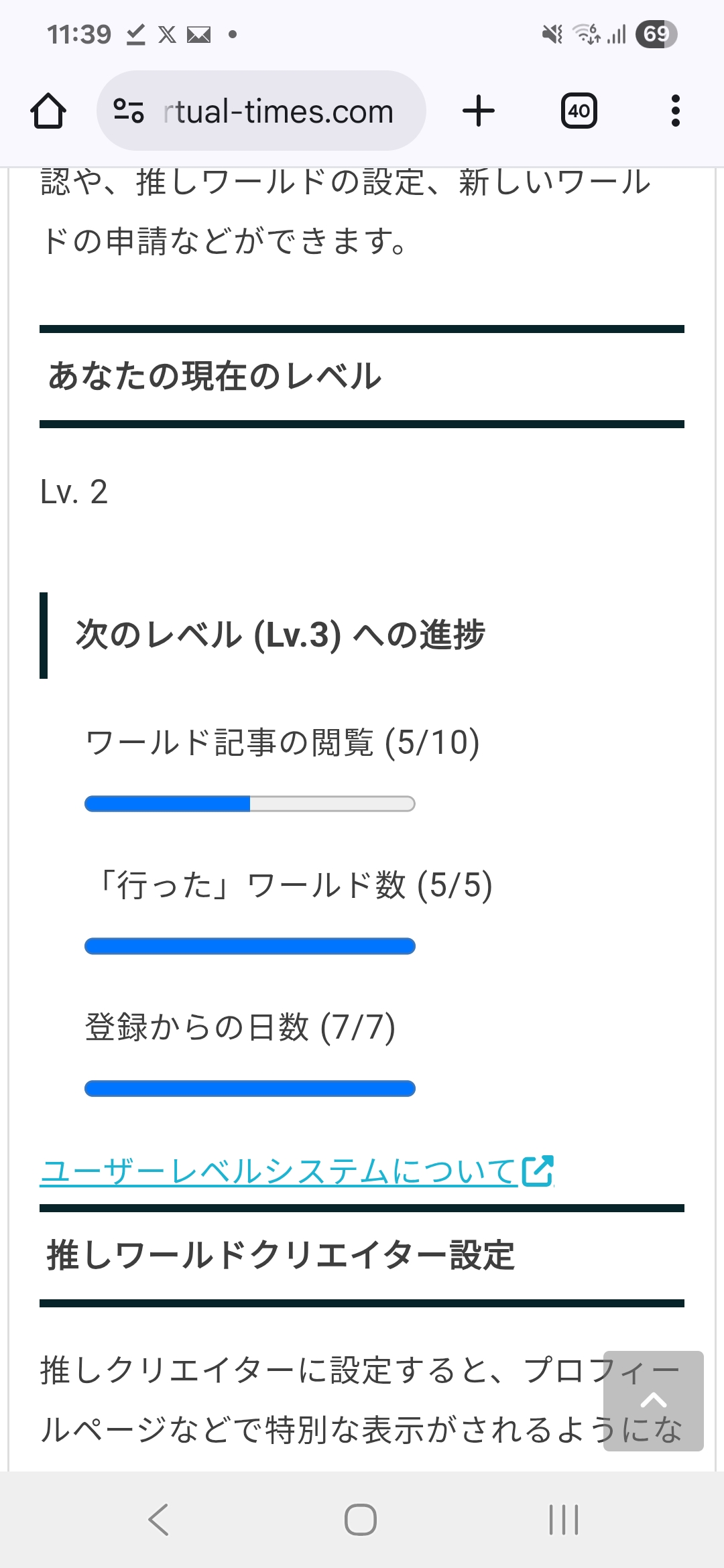Click the 登録からの日数 progress bar
Screen dimensions: 724x1568
tap(249, 1088)
